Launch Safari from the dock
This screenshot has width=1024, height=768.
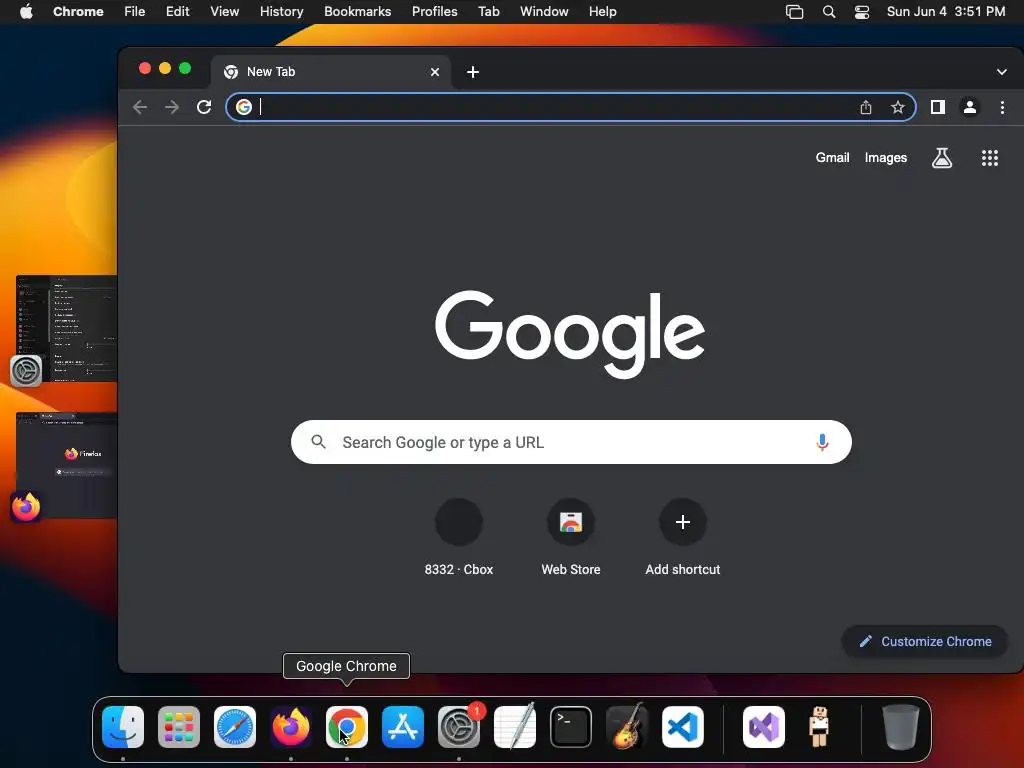[235, 727]
